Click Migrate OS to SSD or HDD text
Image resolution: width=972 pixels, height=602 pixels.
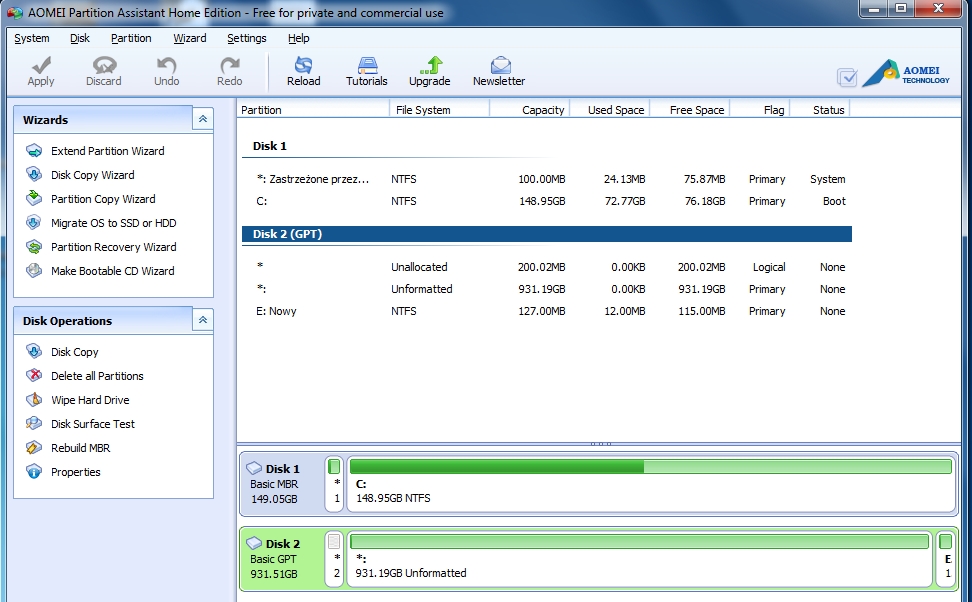point(113,223)
